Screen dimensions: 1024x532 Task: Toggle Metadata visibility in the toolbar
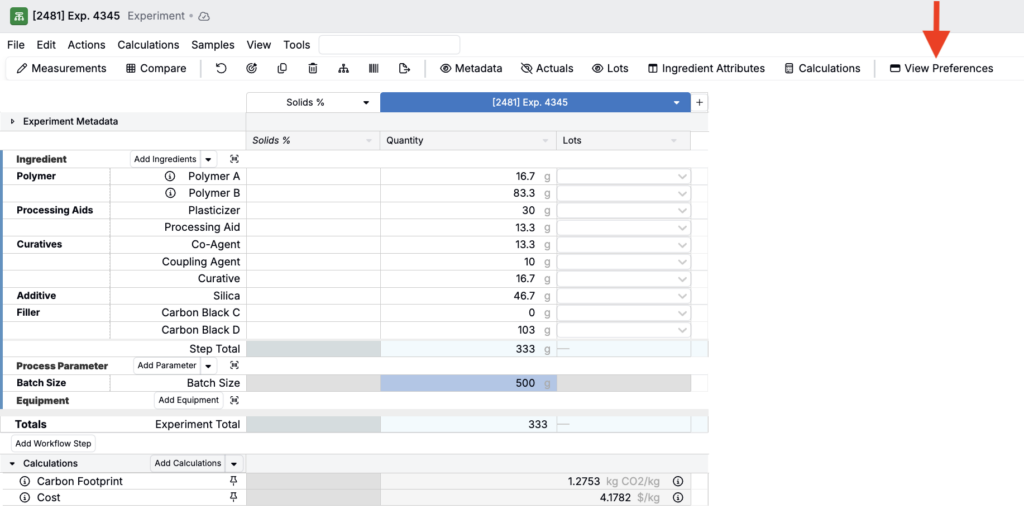coord(471,68)
